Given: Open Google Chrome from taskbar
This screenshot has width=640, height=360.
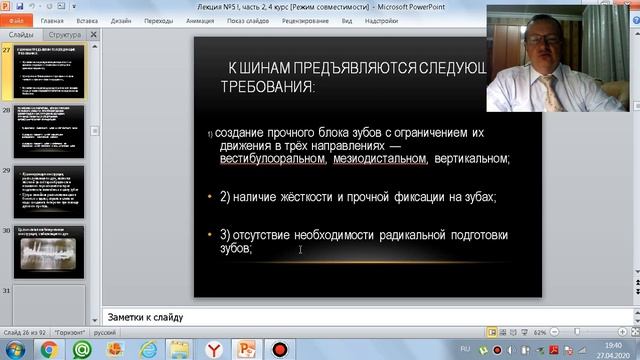Looking at the screenshot, I should click(49, 350).
